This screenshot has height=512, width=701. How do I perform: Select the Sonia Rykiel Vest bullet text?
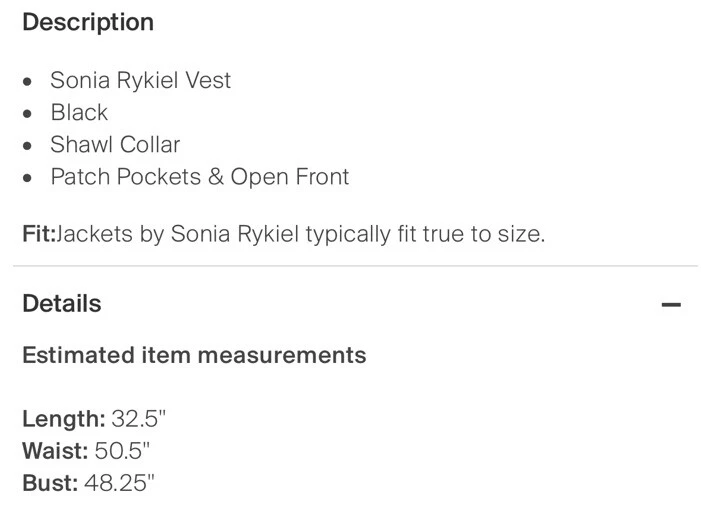(x=140, y=80)
